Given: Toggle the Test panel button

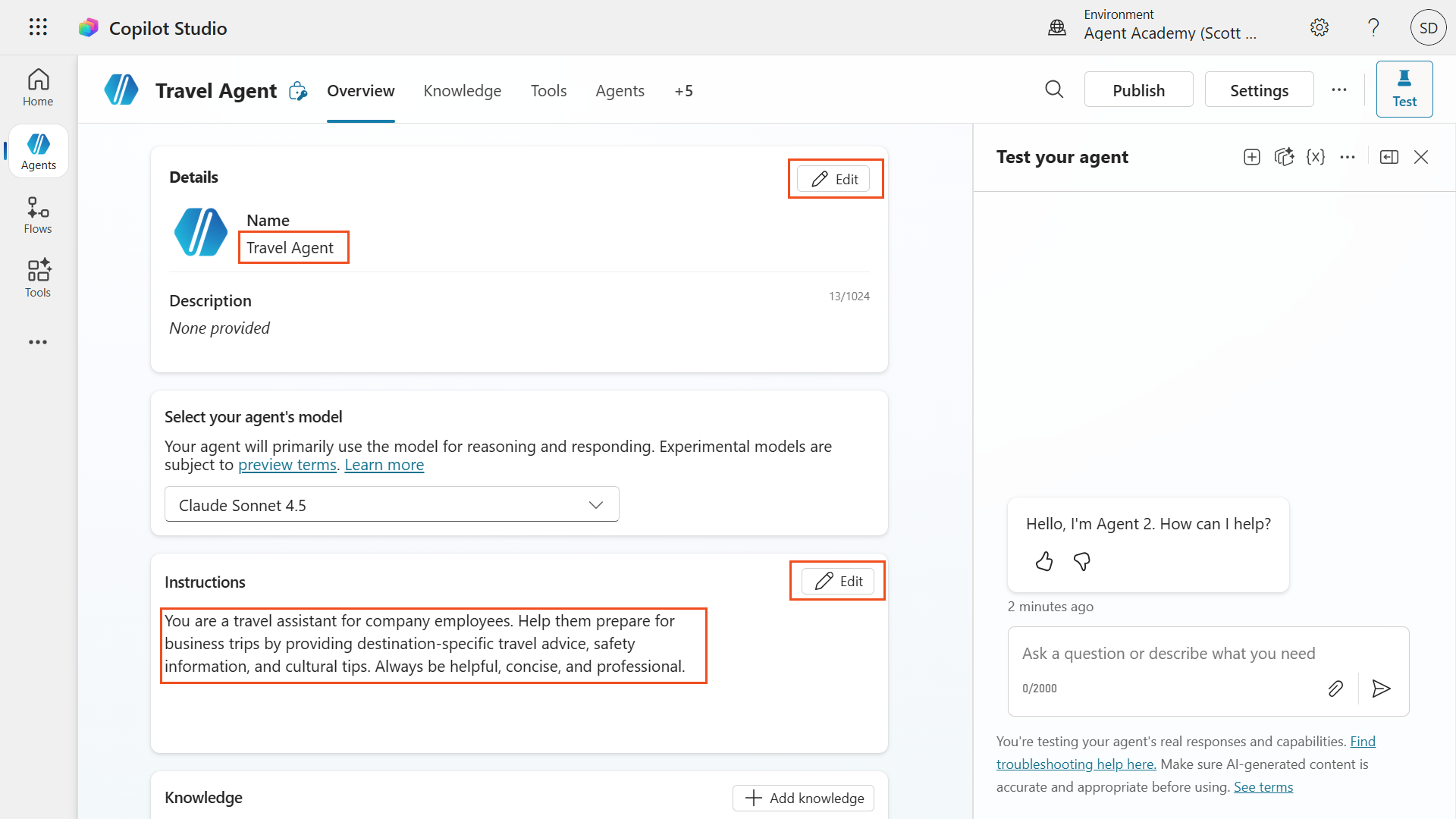Looking at the screenshot, I should click(1404, 89).
